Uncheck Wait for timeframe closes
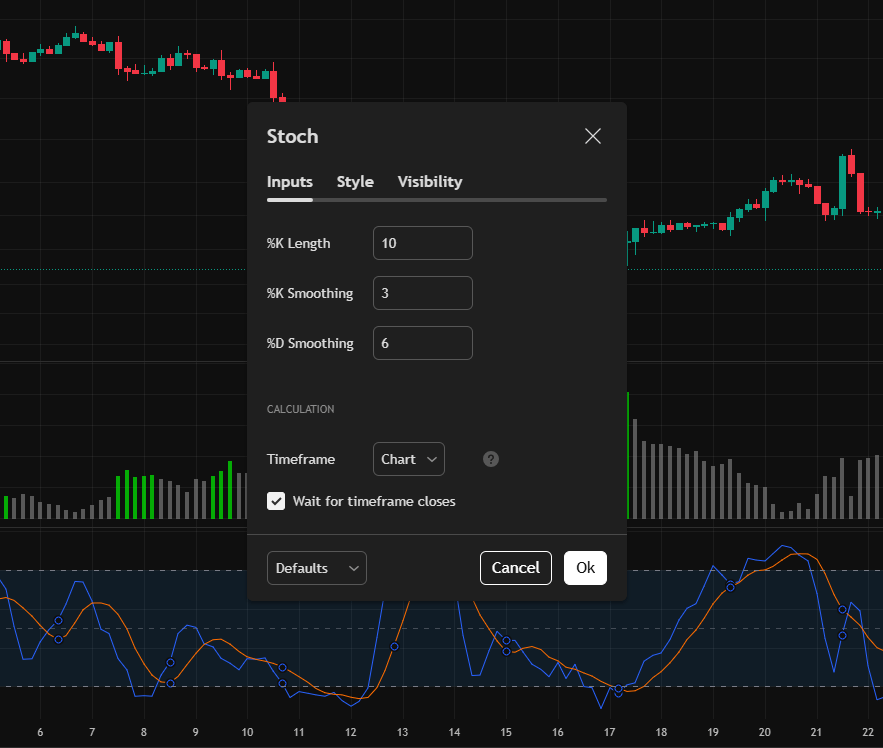 (x=276, y=501)
